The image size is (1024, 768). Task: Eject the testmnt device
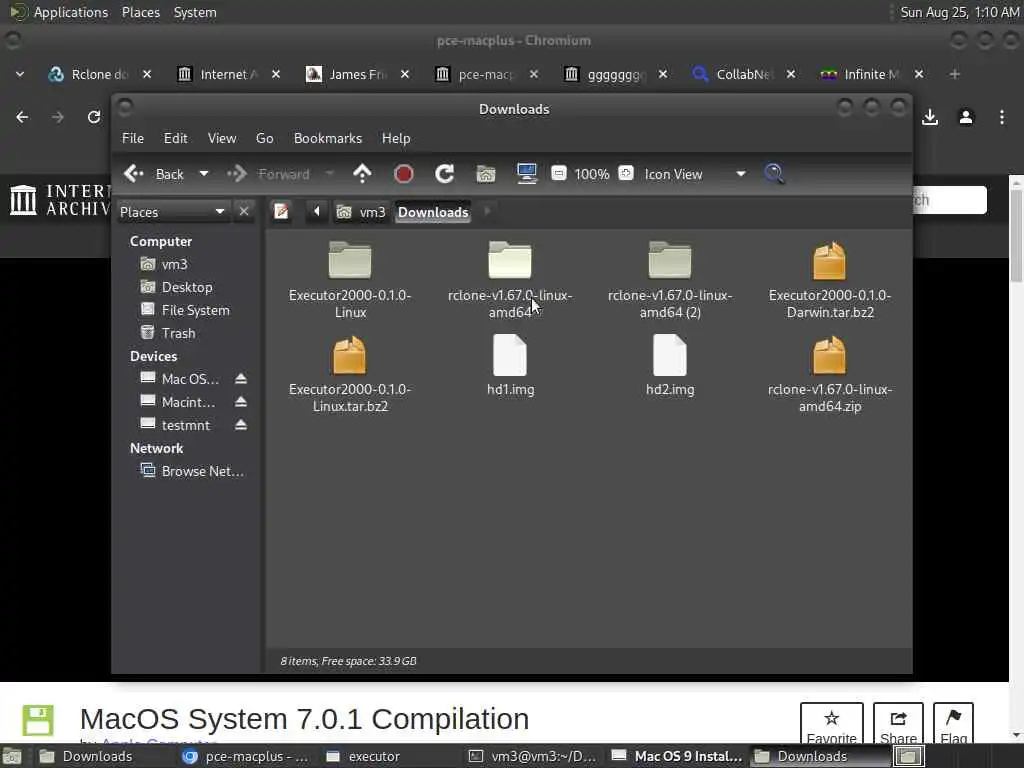pyautogui.click(x=241, y=425)
